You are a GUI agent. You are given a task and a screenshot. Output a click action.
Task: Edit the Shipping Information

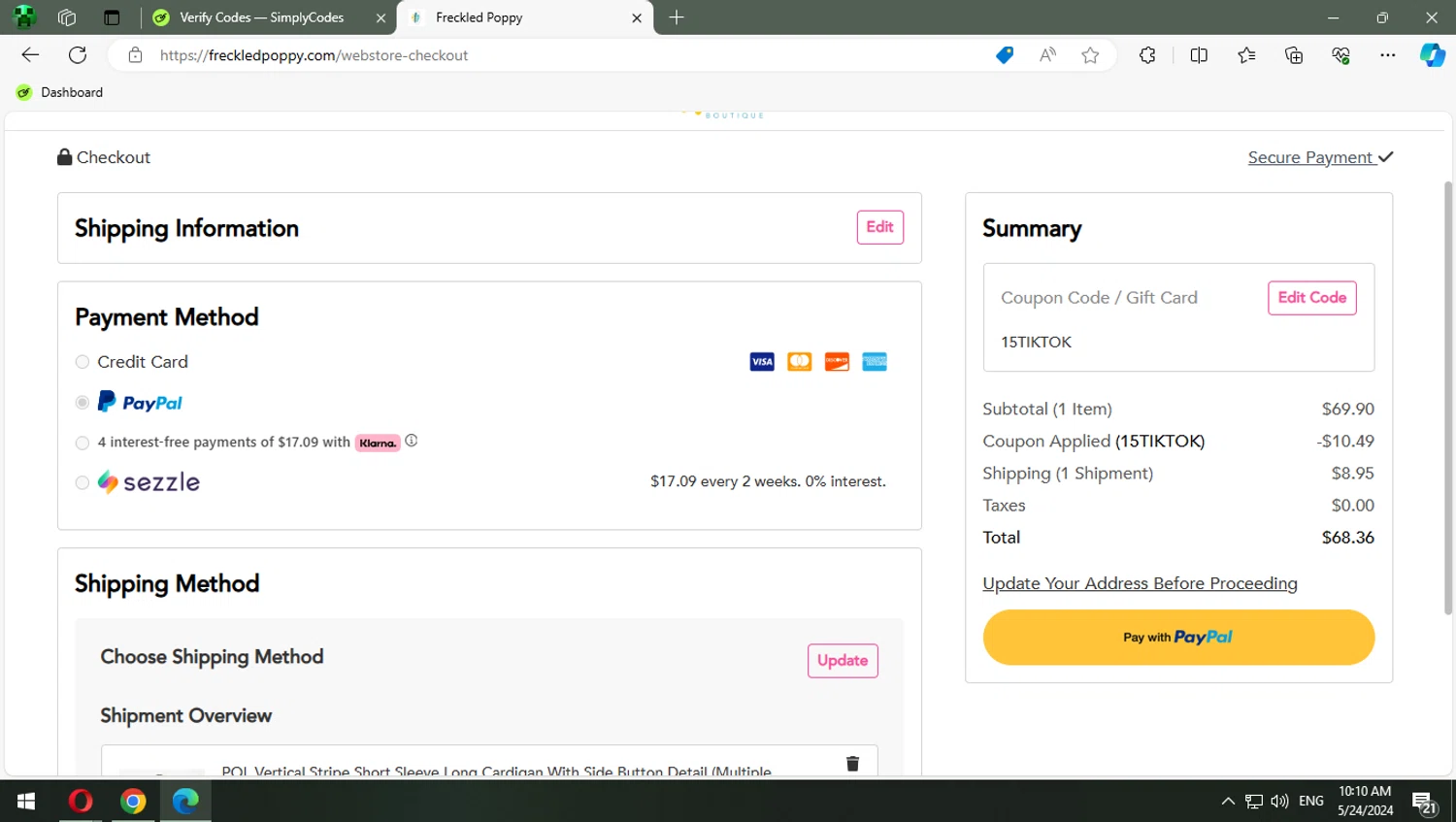(x=879, y=227)
